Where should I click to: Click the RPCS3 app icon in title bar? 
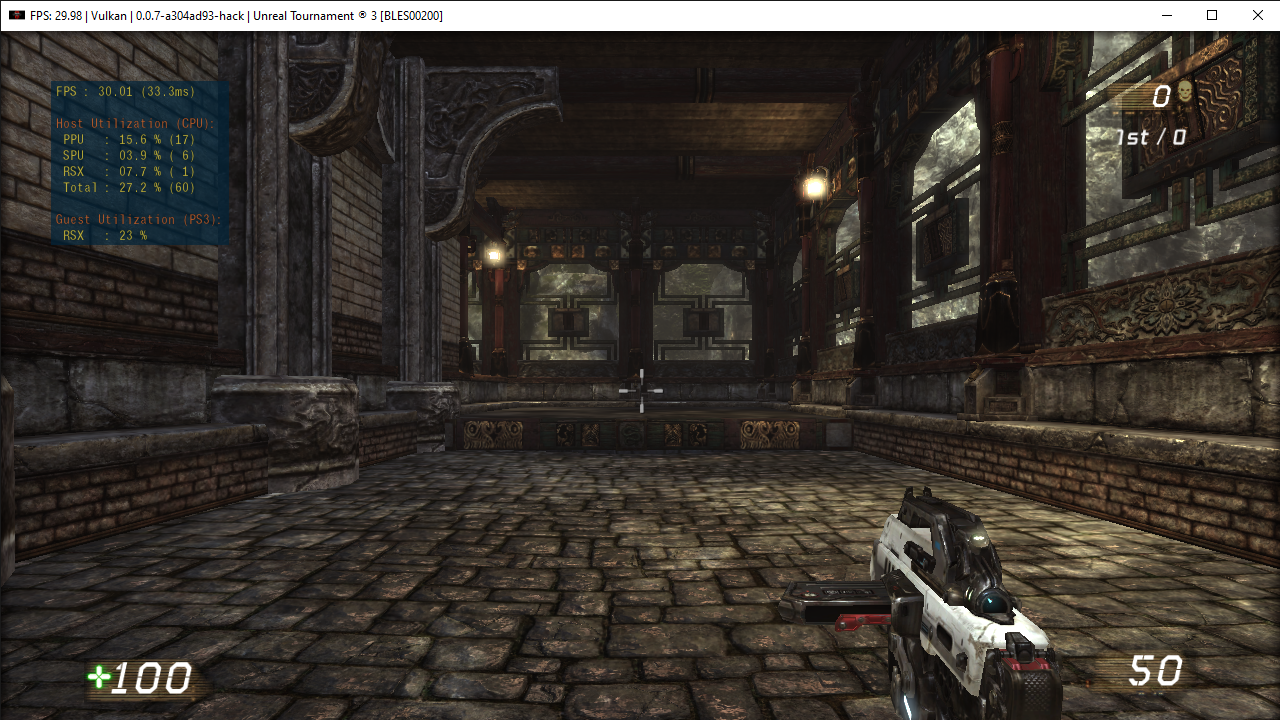coord(17,15)
